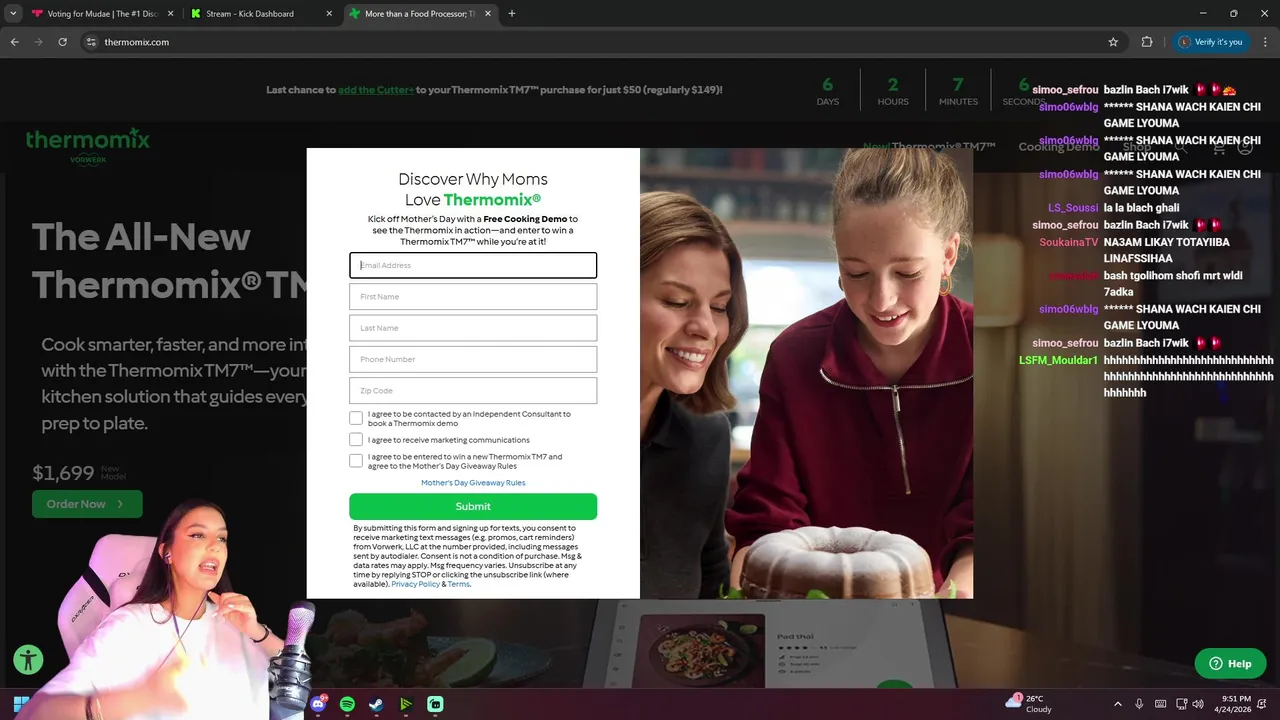This screenshot has width=1280, height=720.
Task: Close the Voting for Mudae tab
Action: coord(170,14)
